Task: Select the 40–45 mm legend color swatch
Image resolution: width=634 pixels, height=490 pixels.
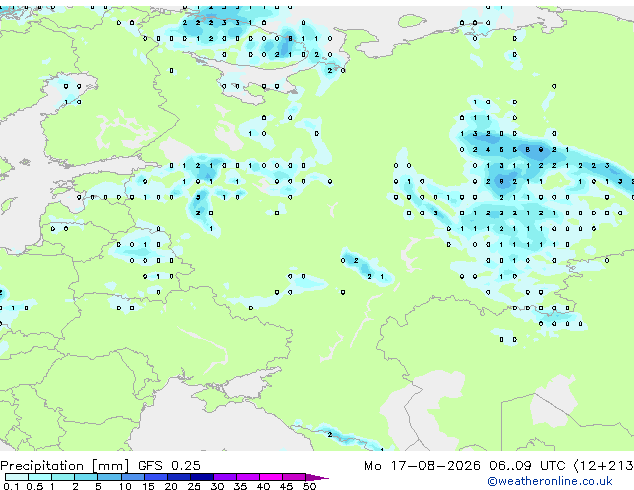Action: [x=271, y=477]
